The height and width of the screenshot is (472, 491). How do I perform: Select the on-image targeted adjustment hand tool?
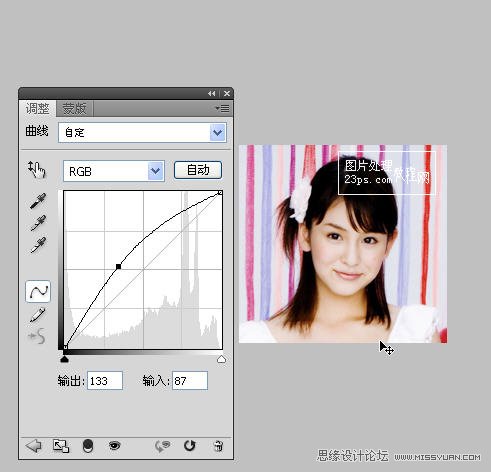[x=36, y=170]
